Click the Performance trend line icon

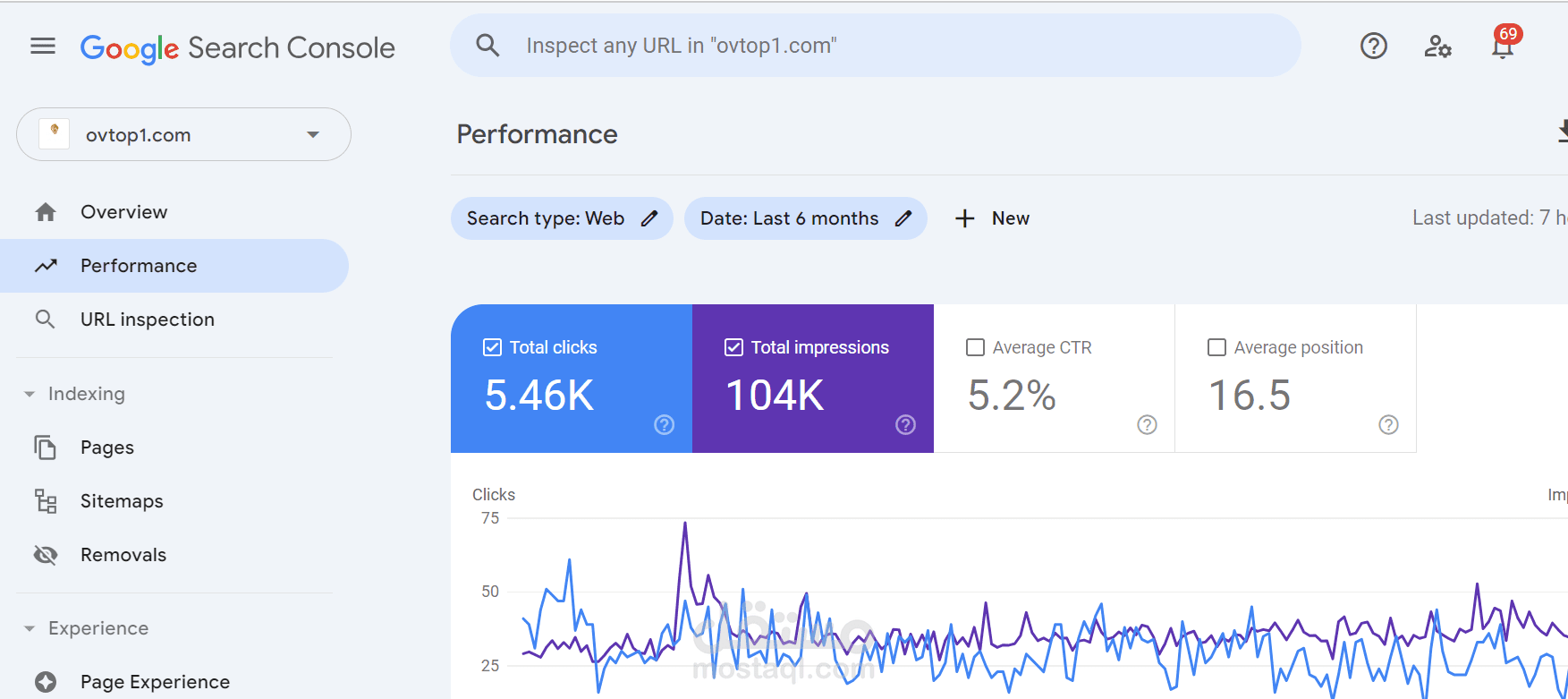pos(46,266)
